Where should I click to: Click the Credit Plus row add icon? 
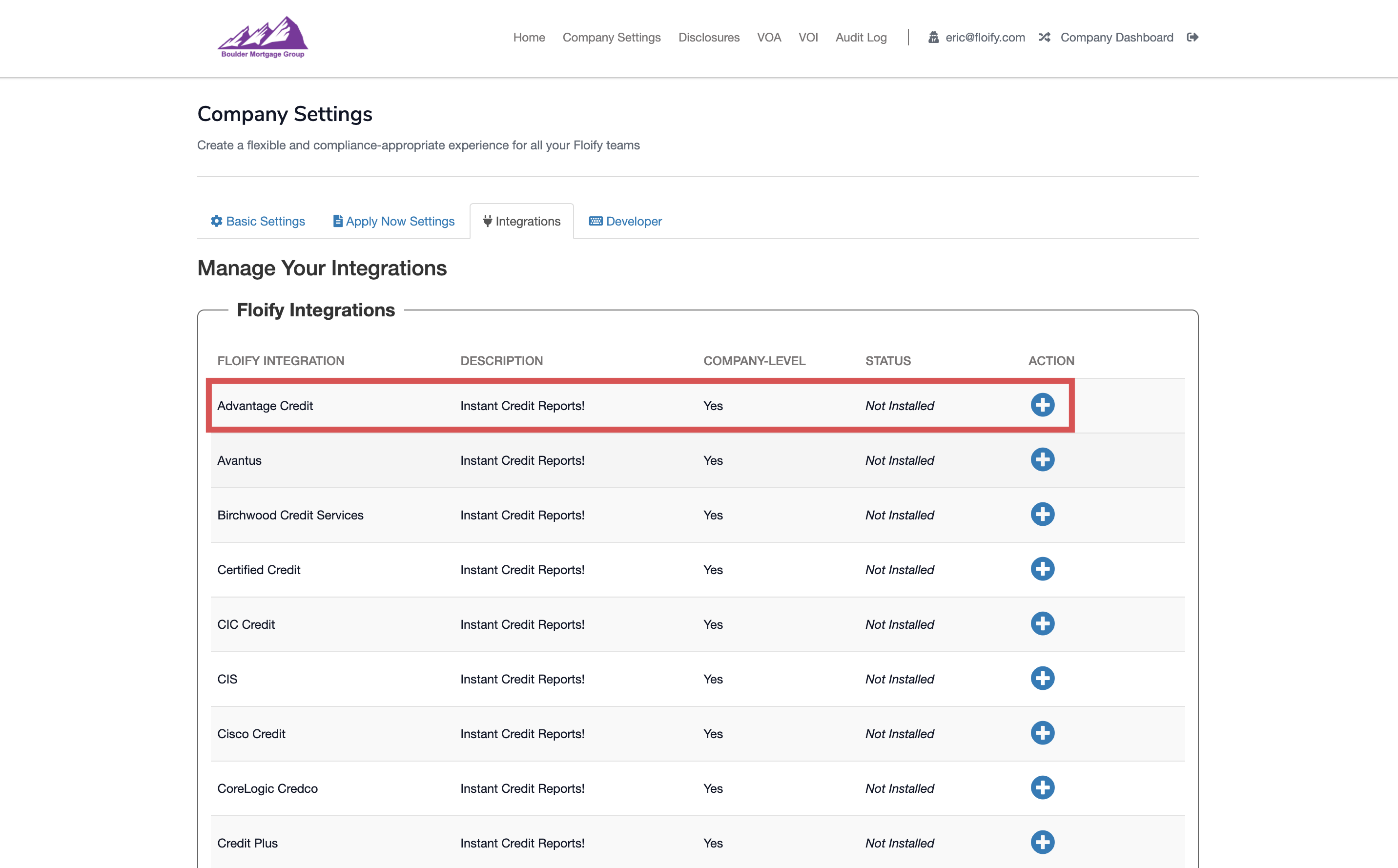(x=1042, y=842)
